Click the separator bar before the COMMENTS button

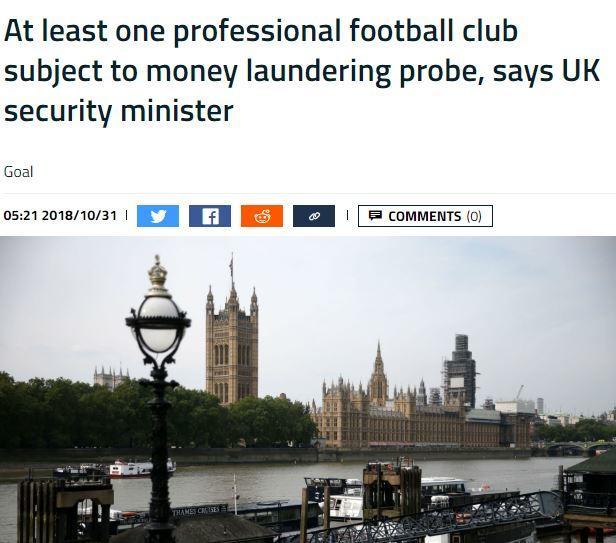pos(347,215)
